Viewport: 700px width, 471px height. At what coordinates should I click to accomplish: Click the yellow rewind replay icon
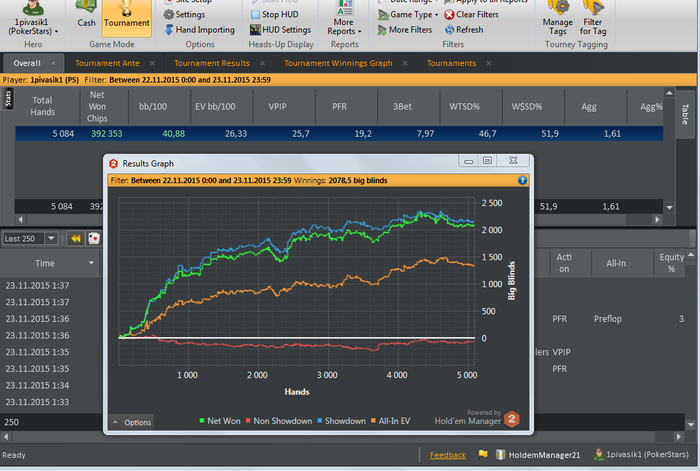point(76,238)
